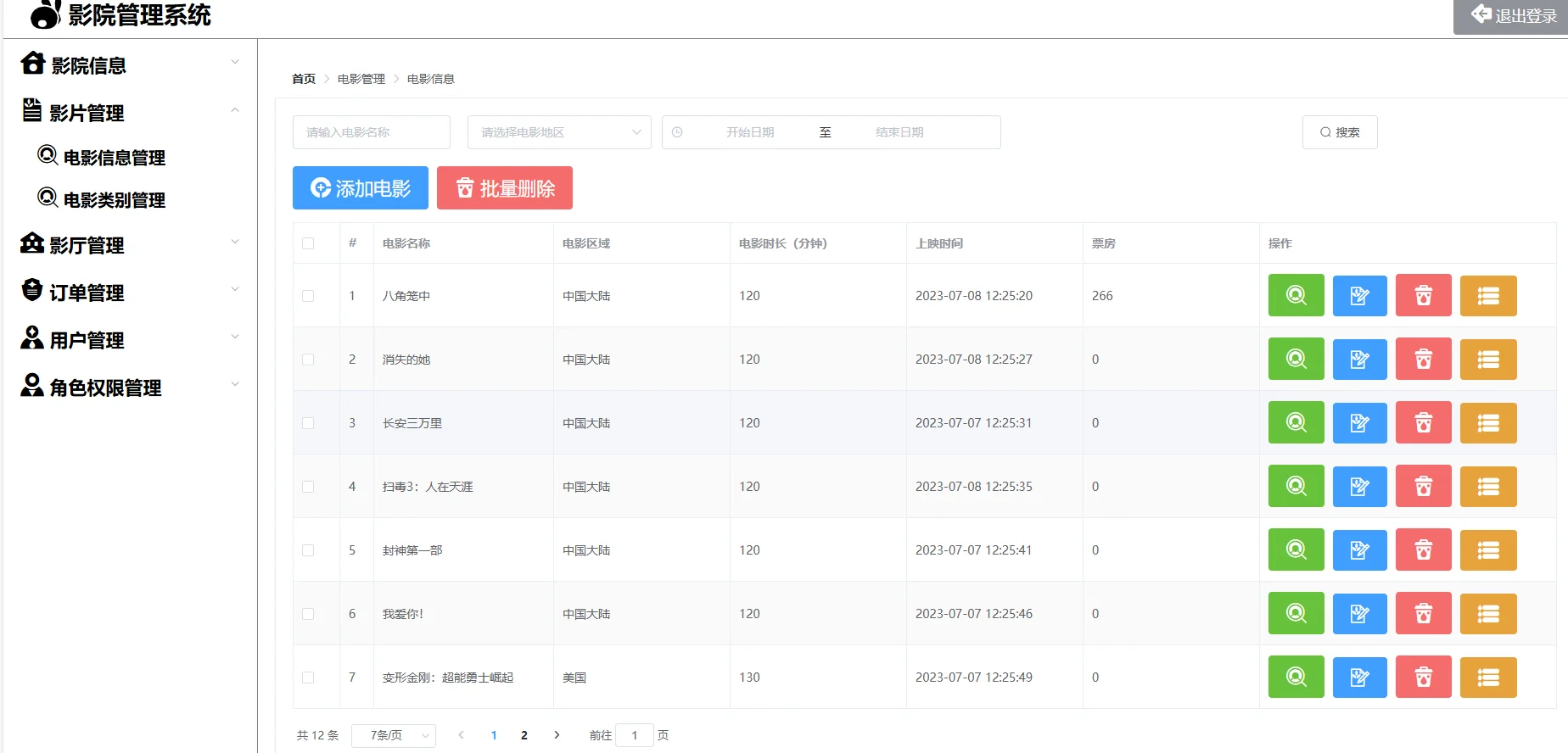Expand the 用户管理 sidebar menu
This screenshot has width=1568, height=753.
pos(130,339)
